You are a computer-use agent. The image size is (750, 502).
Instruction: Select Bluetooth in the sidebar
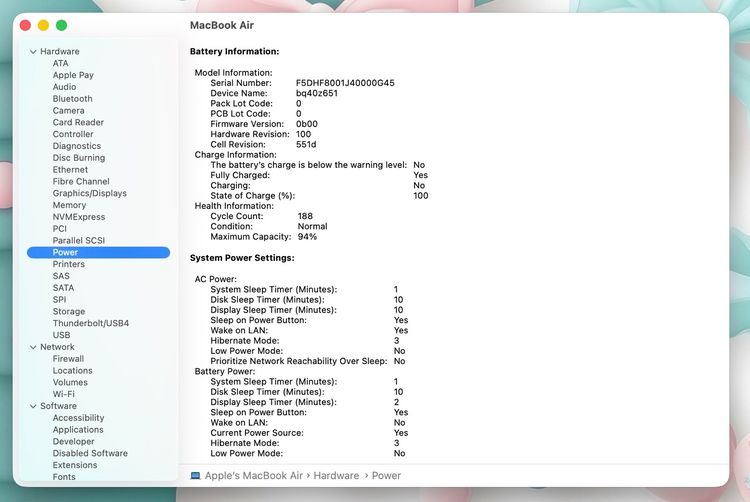[72, 98]
